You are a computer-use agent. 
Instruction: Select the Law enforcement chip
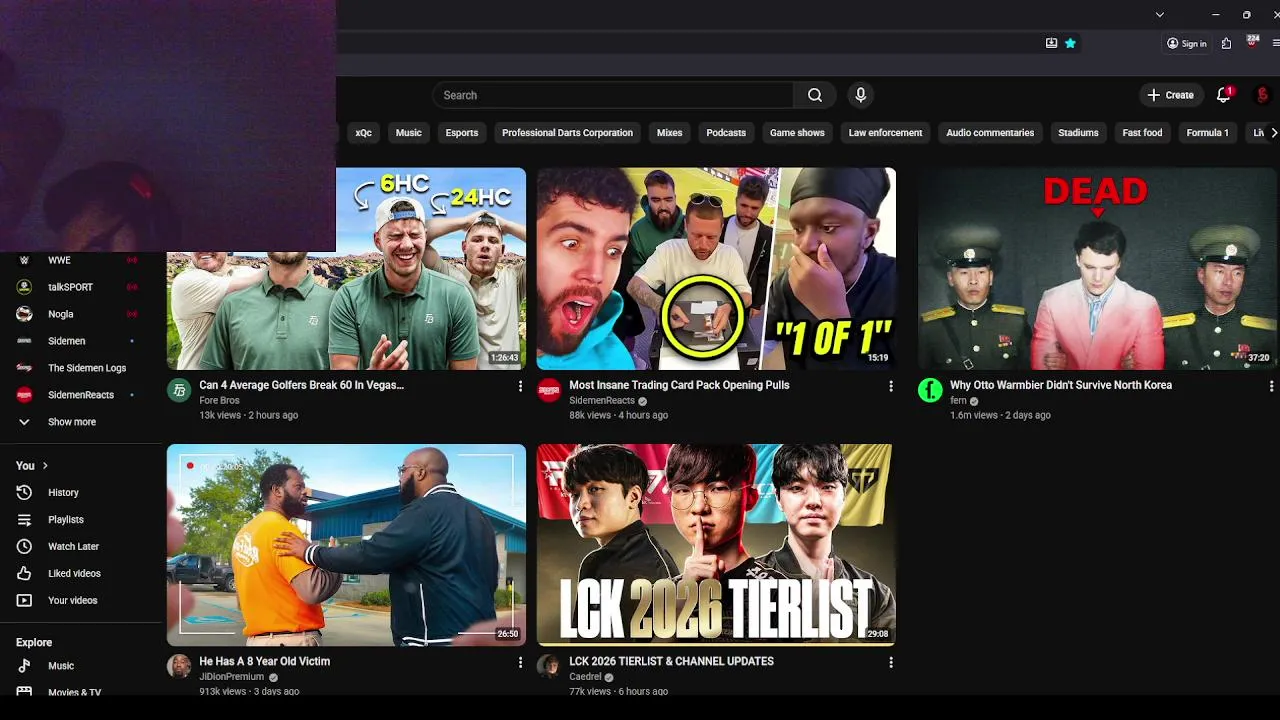point(885,132)
